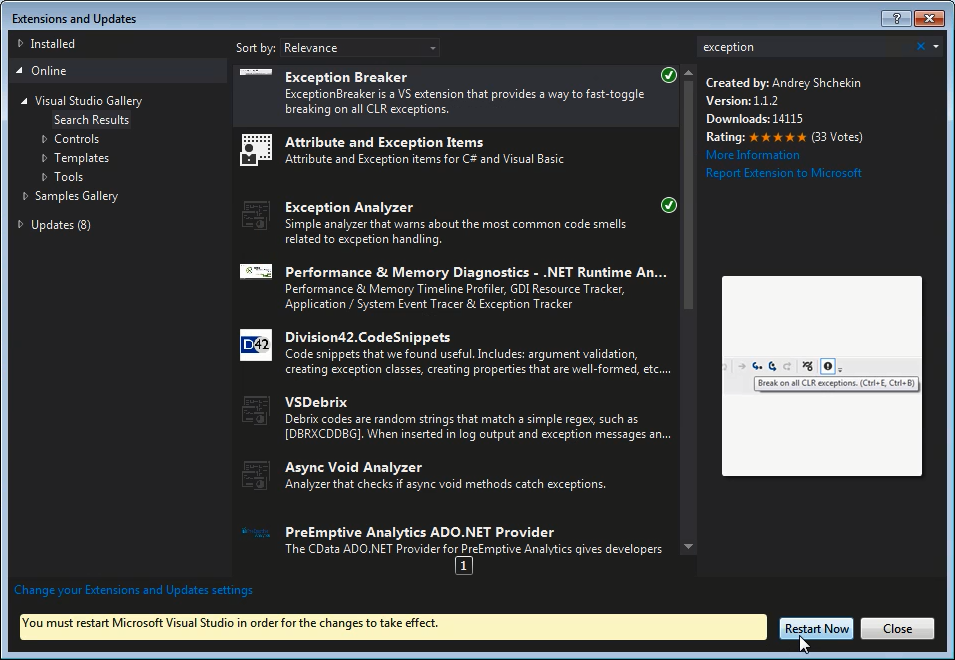Select Search Results in the tree

pos(91,120)
